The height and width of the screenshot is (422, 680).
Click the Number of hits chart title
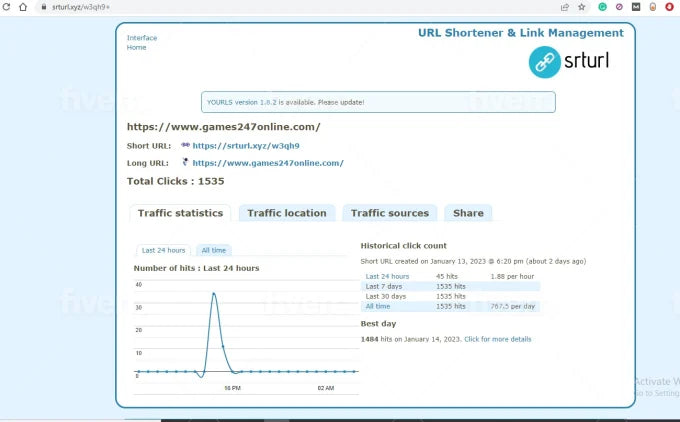point(196,268)
